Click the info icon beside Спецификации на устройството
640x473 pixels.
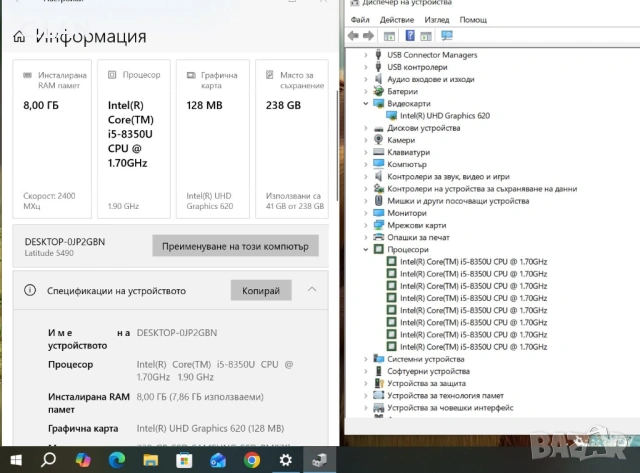tap(30, 290)
